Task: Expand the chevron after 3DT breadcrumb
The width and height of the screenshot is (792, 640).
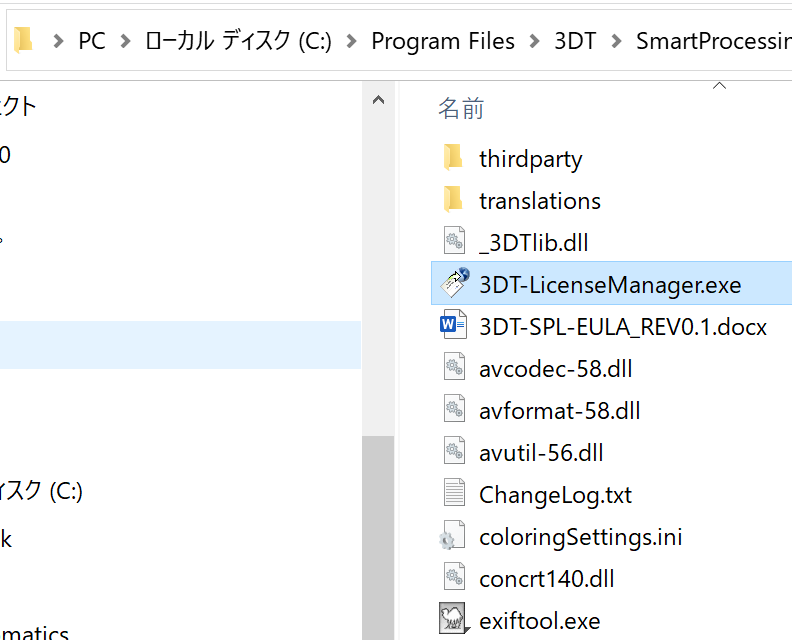Action: [616, 41]
